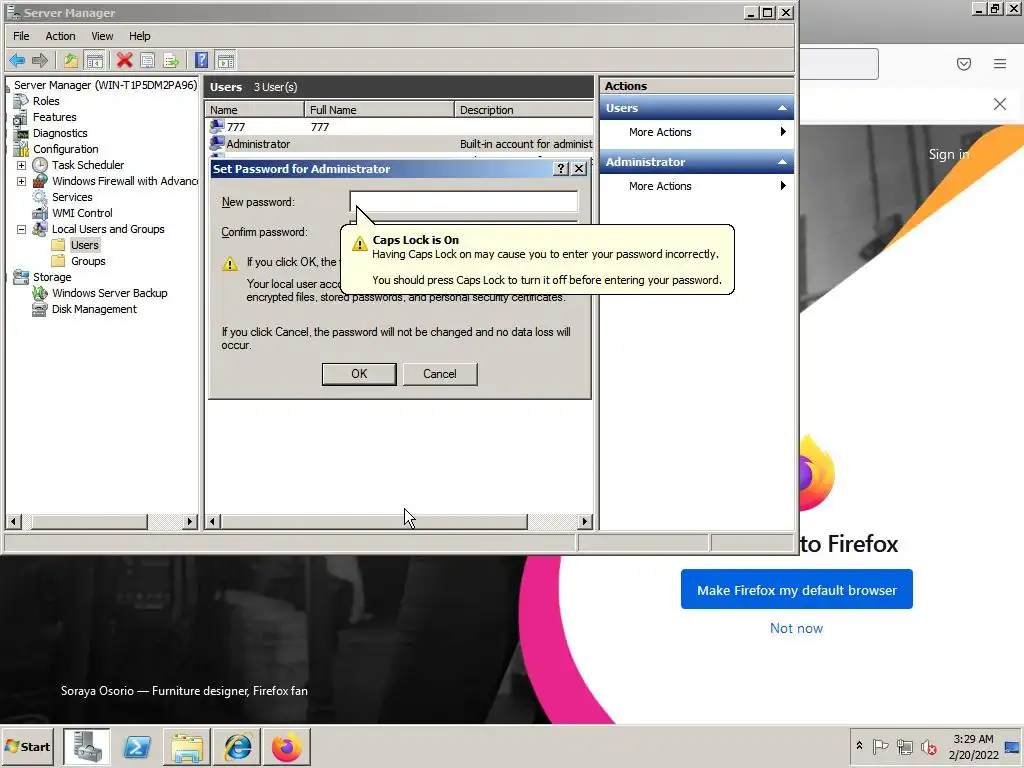The image size is (1024, 768).
Task: Select the Features node
Action: pos(54,117)
